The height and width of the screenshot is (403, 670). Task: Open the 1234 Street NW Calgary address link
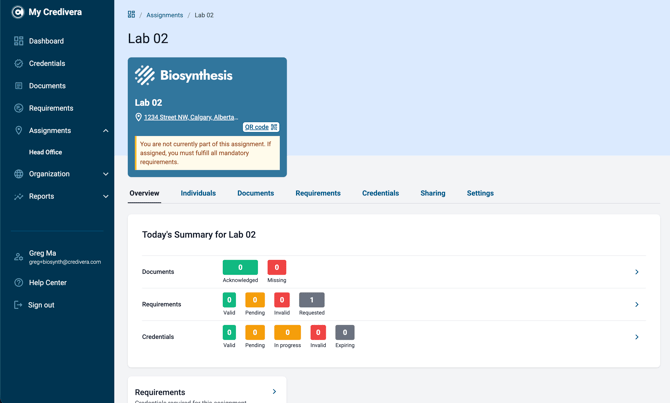pyautogui.click(x=191, y=117)
